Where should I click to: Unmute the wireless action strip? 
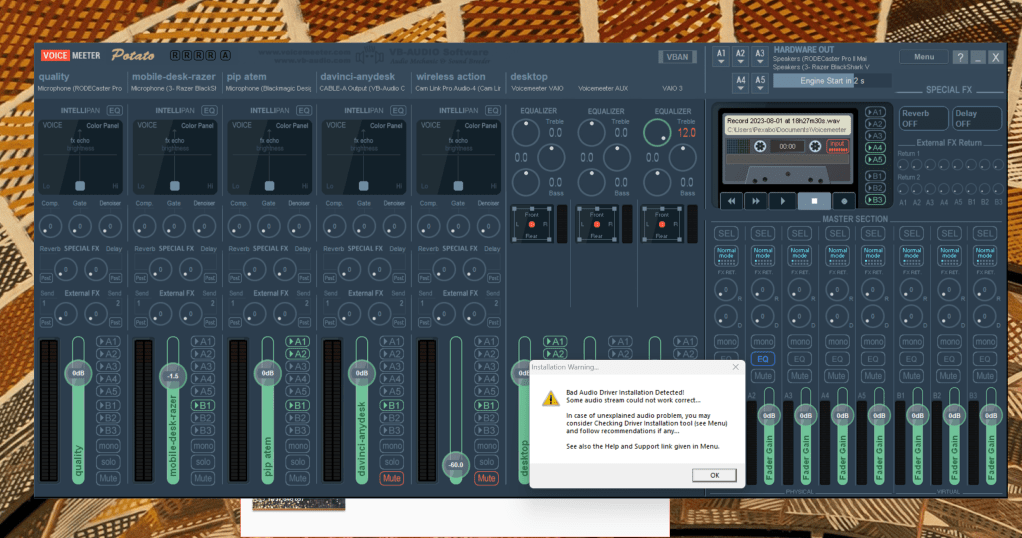coord(486,479)
